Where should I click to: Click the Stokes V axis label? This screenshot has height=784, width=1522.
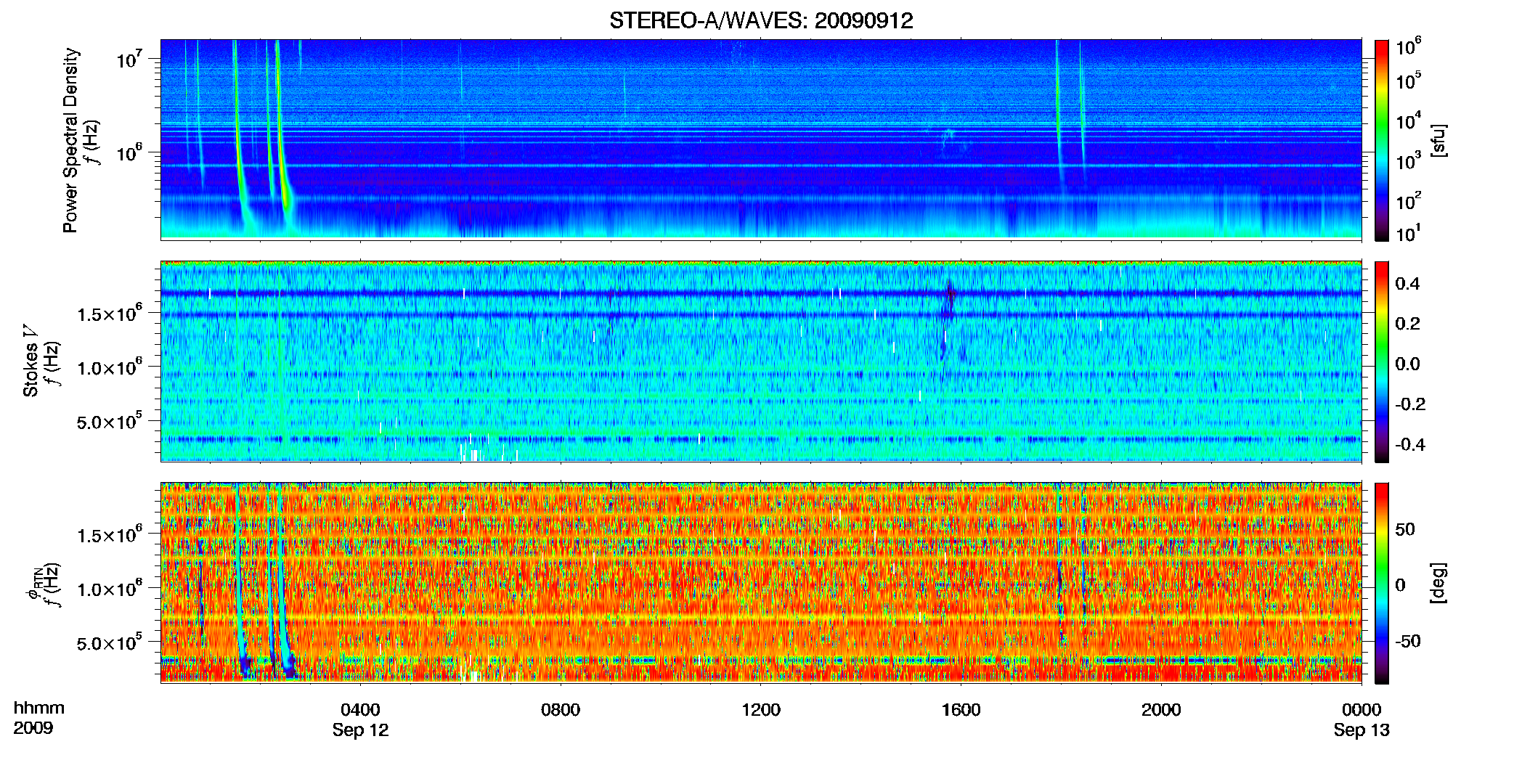30,362
